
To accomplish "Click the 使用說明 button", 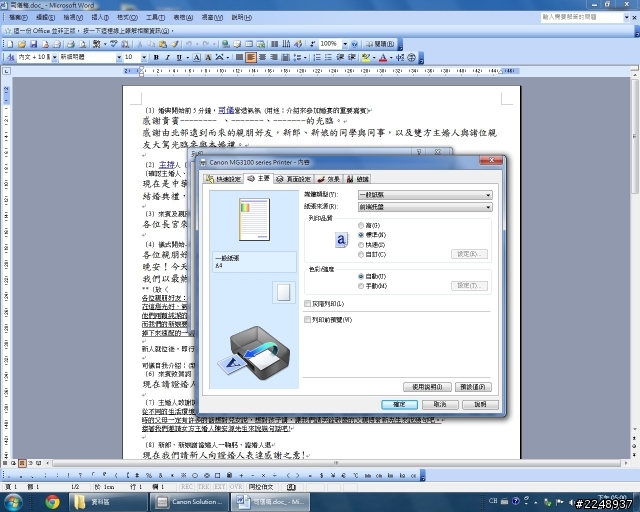I will (x=427, y=387).
